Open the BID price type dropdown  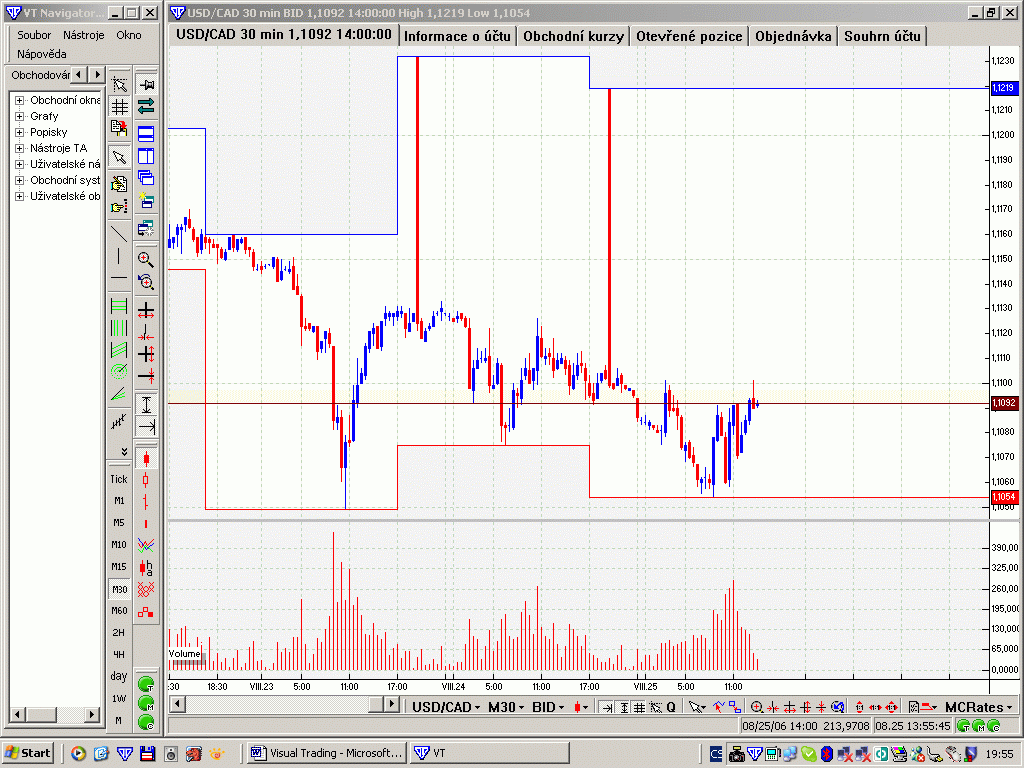tap(548, 707)
